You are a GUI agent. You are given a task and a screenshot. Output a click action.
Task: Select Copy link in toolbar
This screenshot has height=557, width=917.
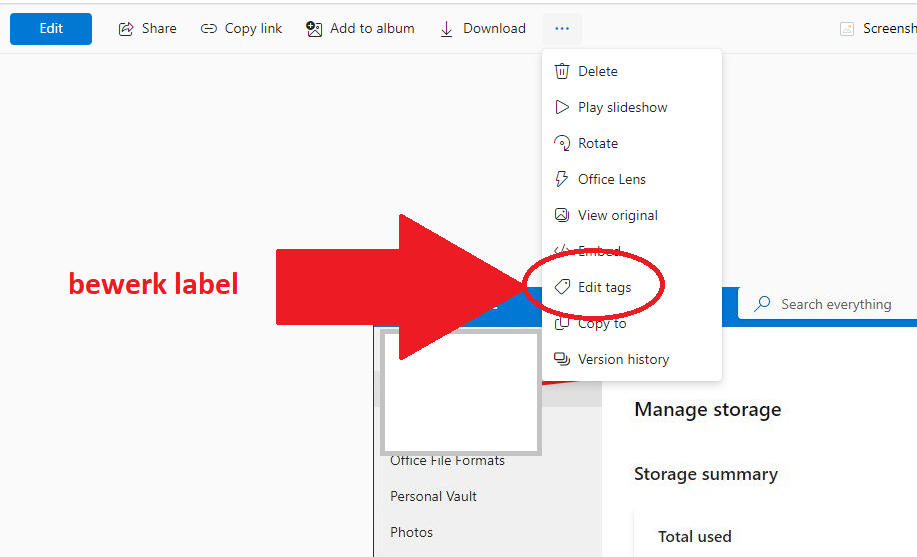(x=253, y=28)
